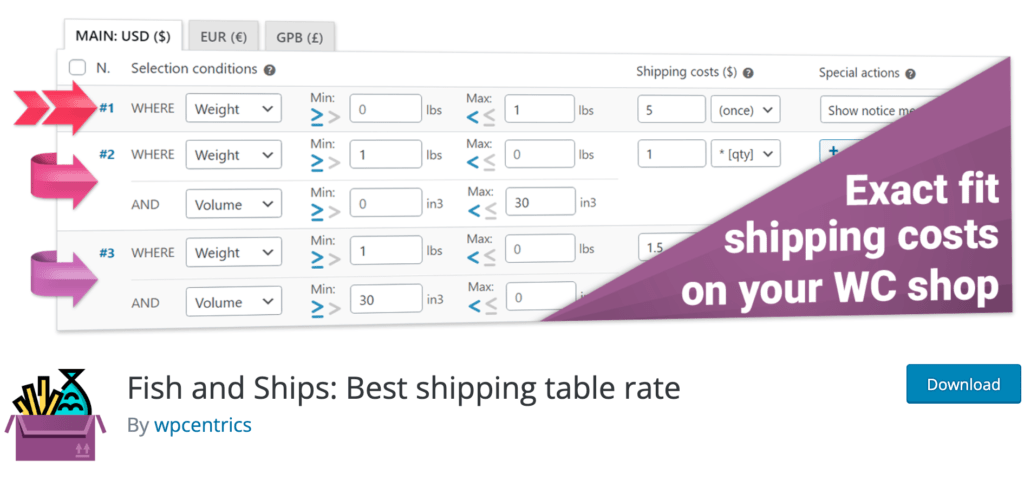The width and height of the screenshot is (1024, 486).
Task: Click the Max volume field showing 30
Action: tap(540, 202)
